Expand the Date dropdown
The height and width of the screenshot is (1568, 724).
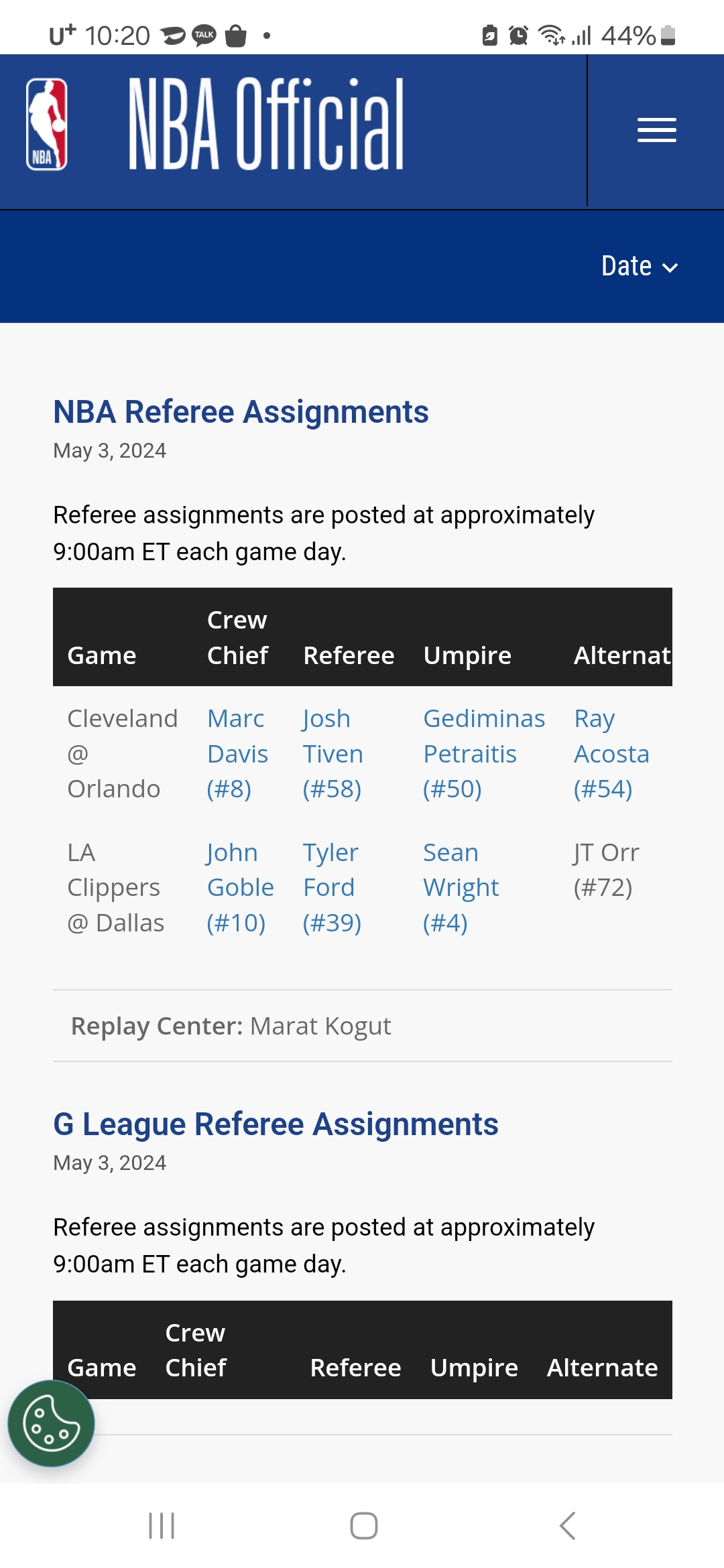point(640,266)
